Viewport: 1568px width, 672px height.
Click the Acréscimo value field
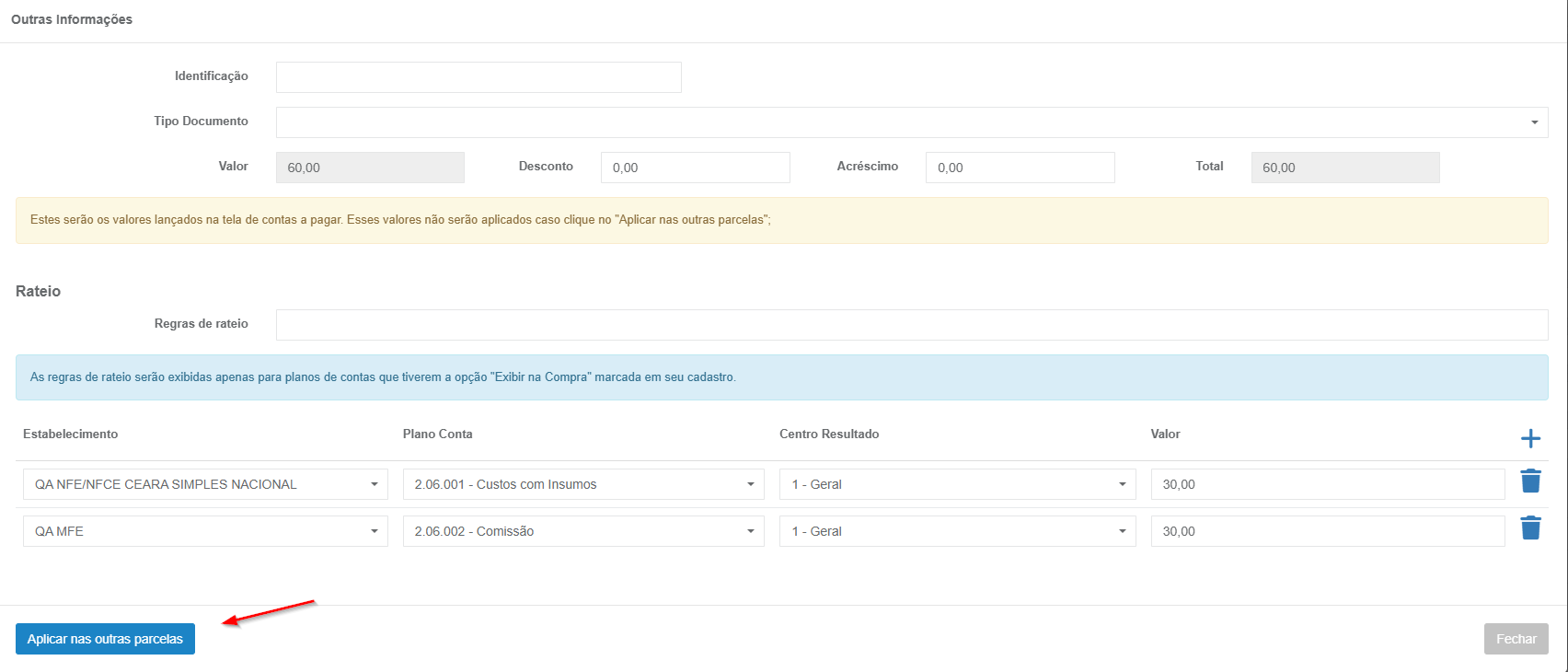point(1020,168)
